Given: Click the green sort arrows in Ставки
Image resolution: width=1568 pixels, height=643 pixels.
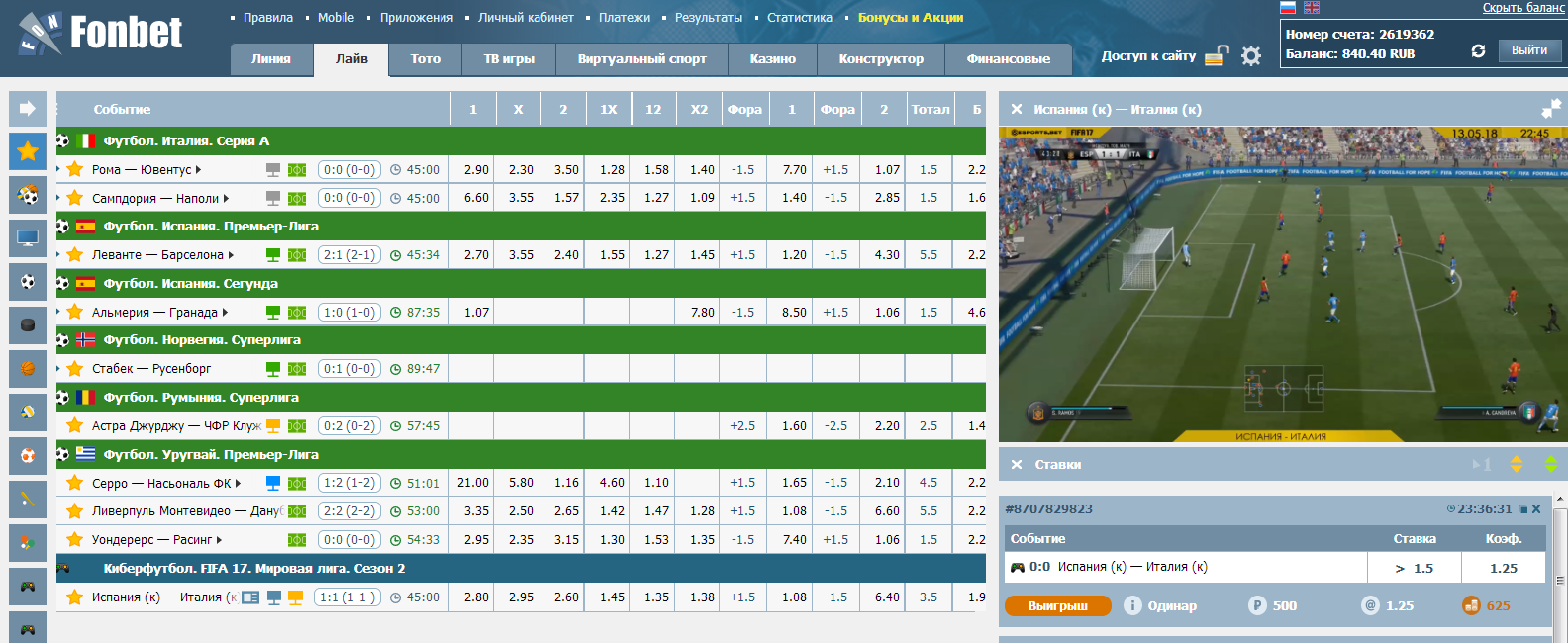Looking at the screenshot, I should [1551, 464].
